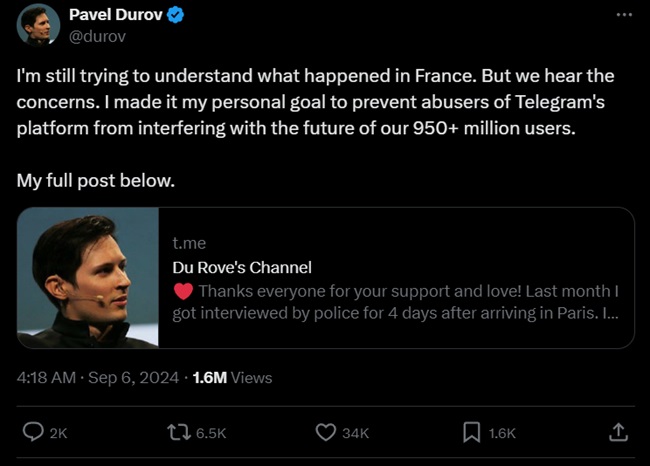Bookmark the post using the bookmark icon
This screenshot has width=650, height=466.
tap(471, 432)
